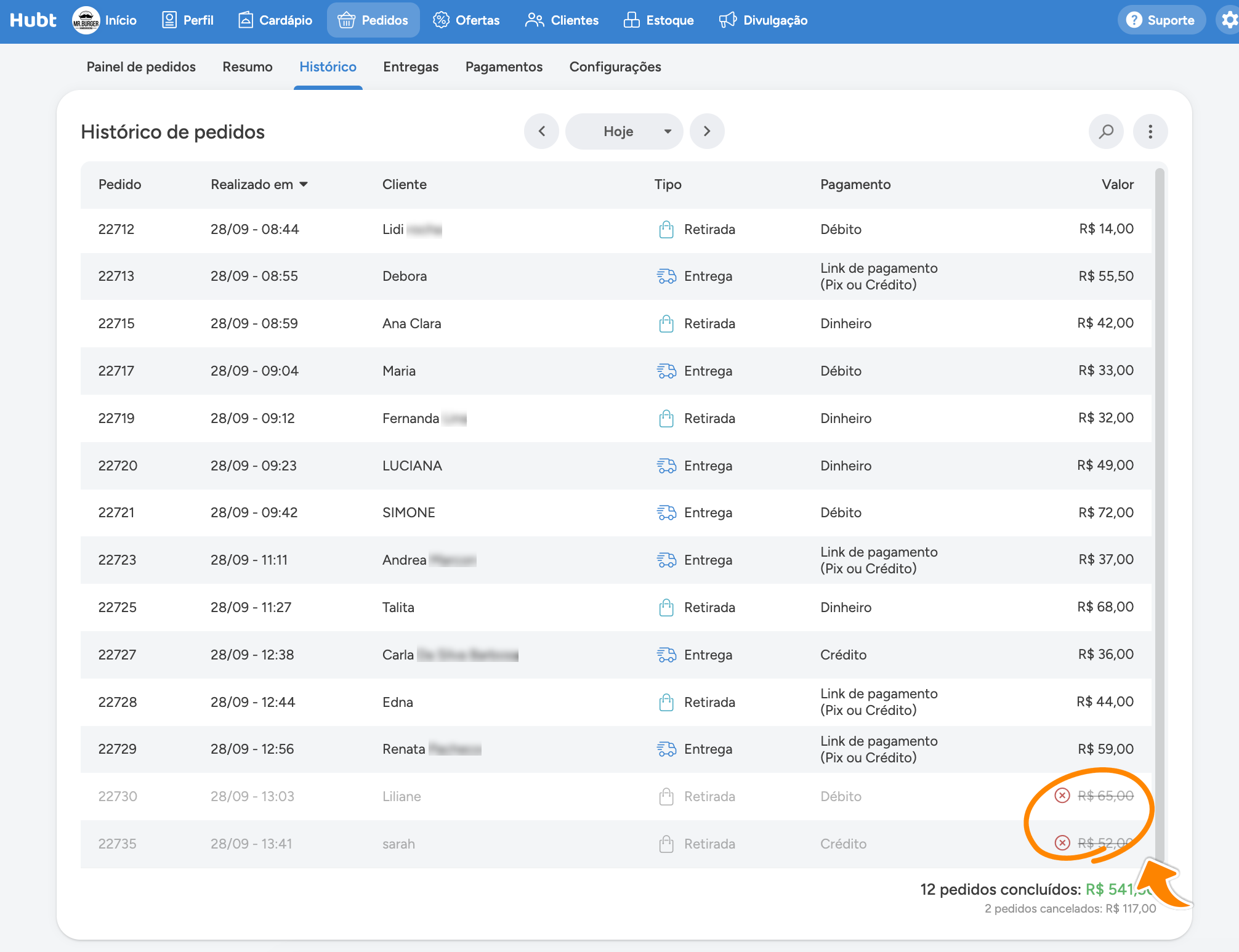Click the pickup bag icon for order 22712
The width and height of the screenshot is (1239, 952).
click(666, 229)
